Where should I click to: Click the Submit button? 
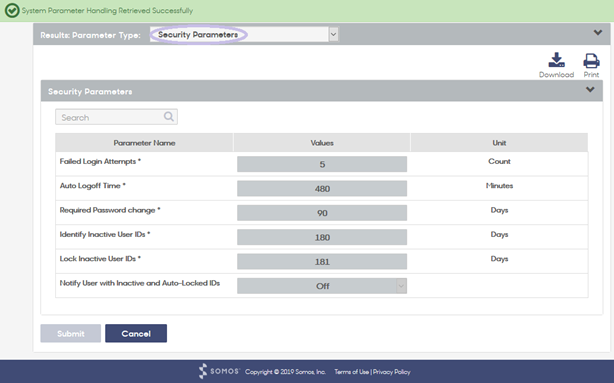pyautogui.click(x=70, y=333)
